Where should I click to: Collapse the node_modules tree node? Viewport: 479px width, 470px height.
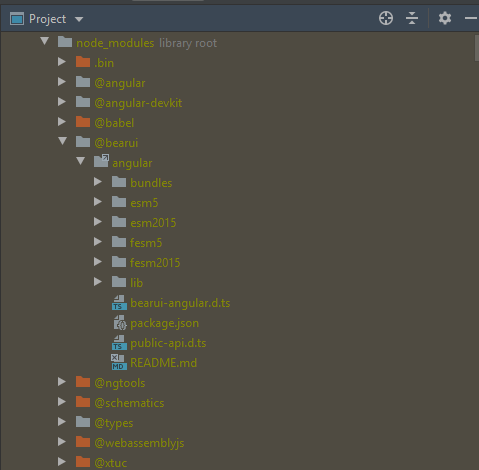pos(45,41)
